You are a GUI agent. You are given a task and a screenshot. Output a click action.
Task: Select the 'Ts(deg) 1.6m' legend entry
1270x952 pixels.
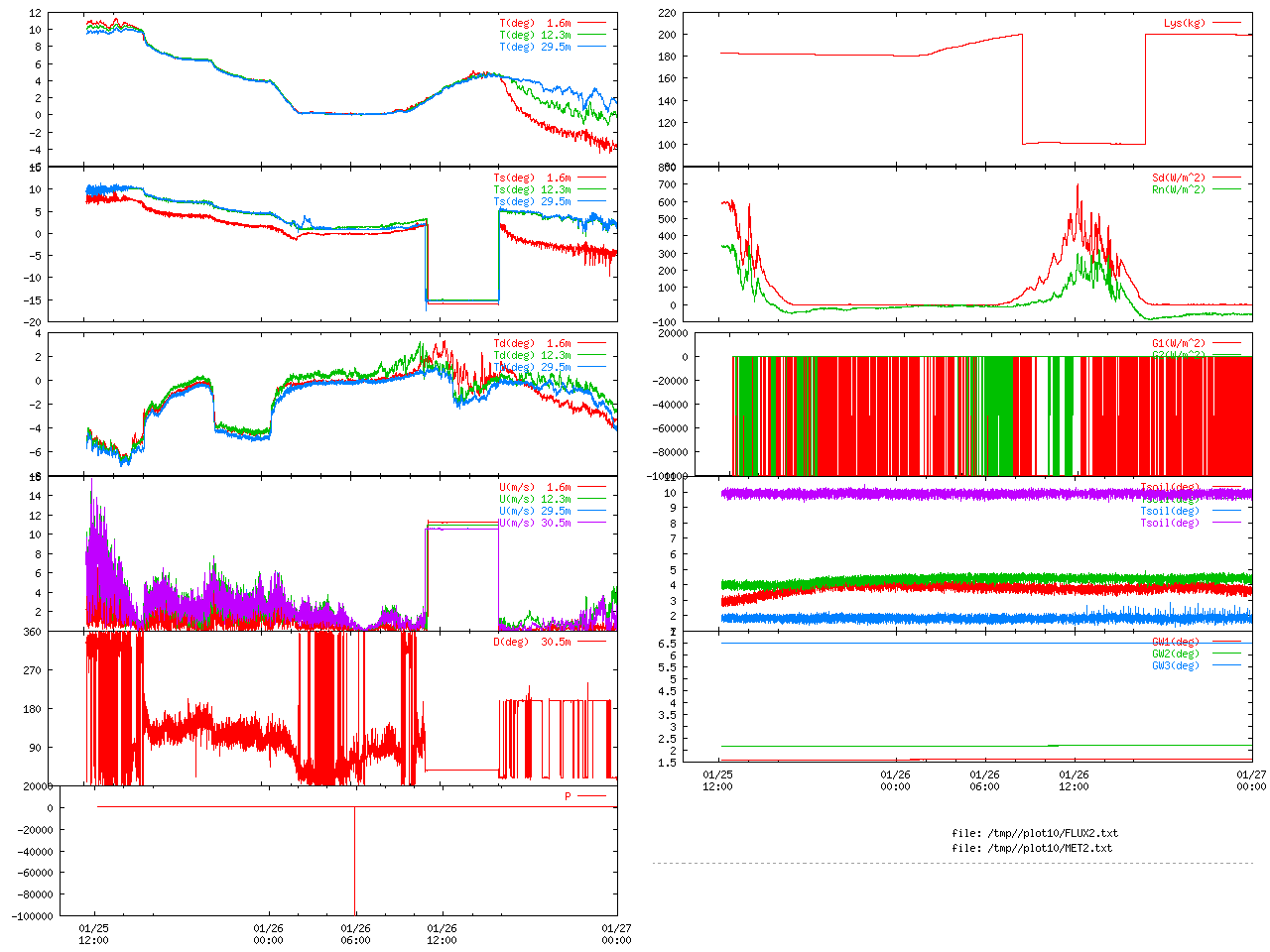click(533, 178)
